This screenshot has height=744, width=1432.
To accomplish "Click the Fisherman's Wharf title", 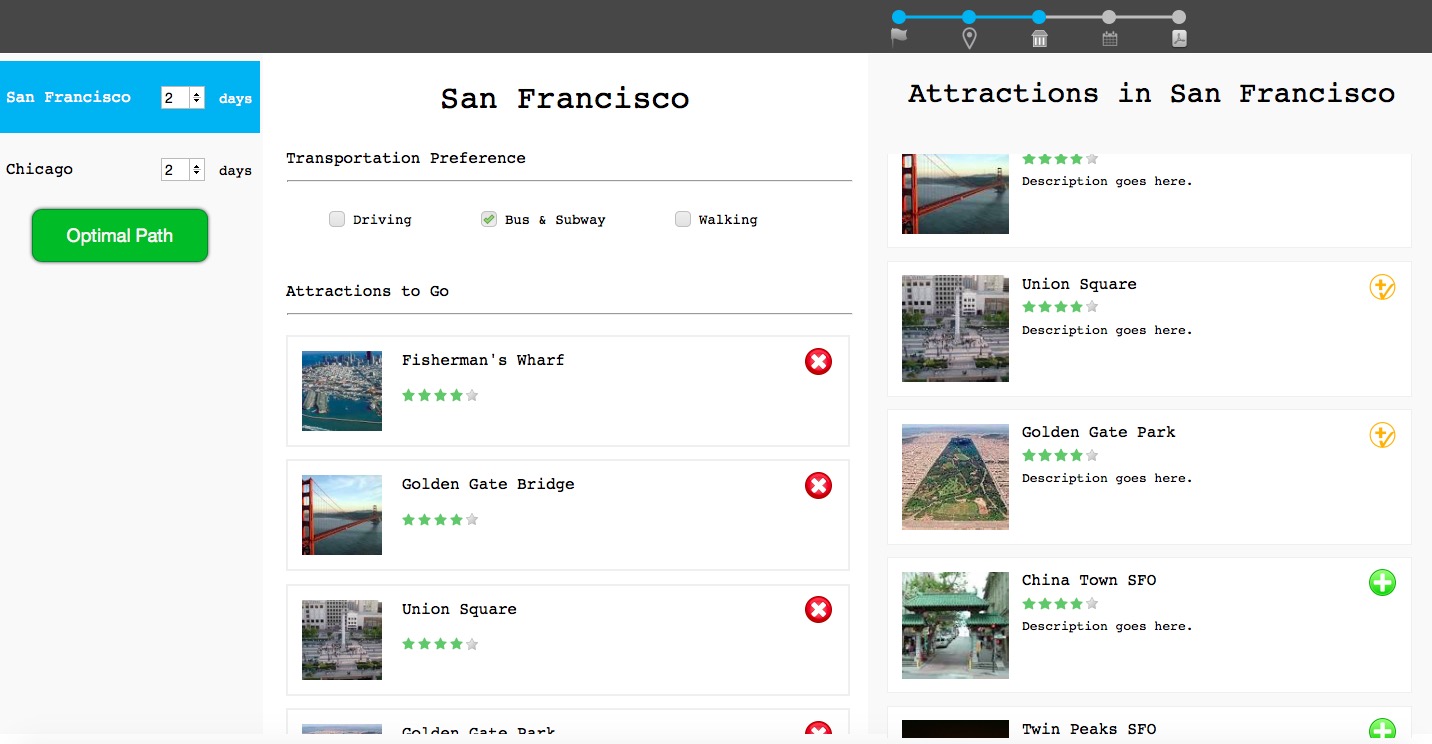I will pyautogui.click(x=483, y=360).
